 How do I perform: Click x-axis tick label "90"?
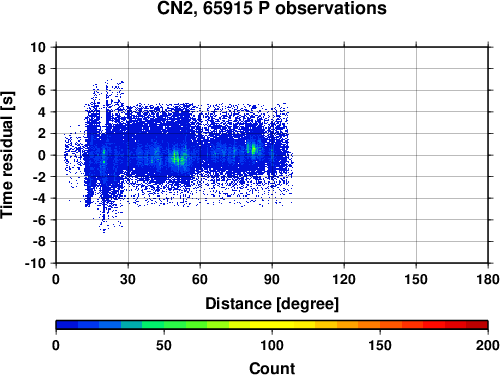272,279
